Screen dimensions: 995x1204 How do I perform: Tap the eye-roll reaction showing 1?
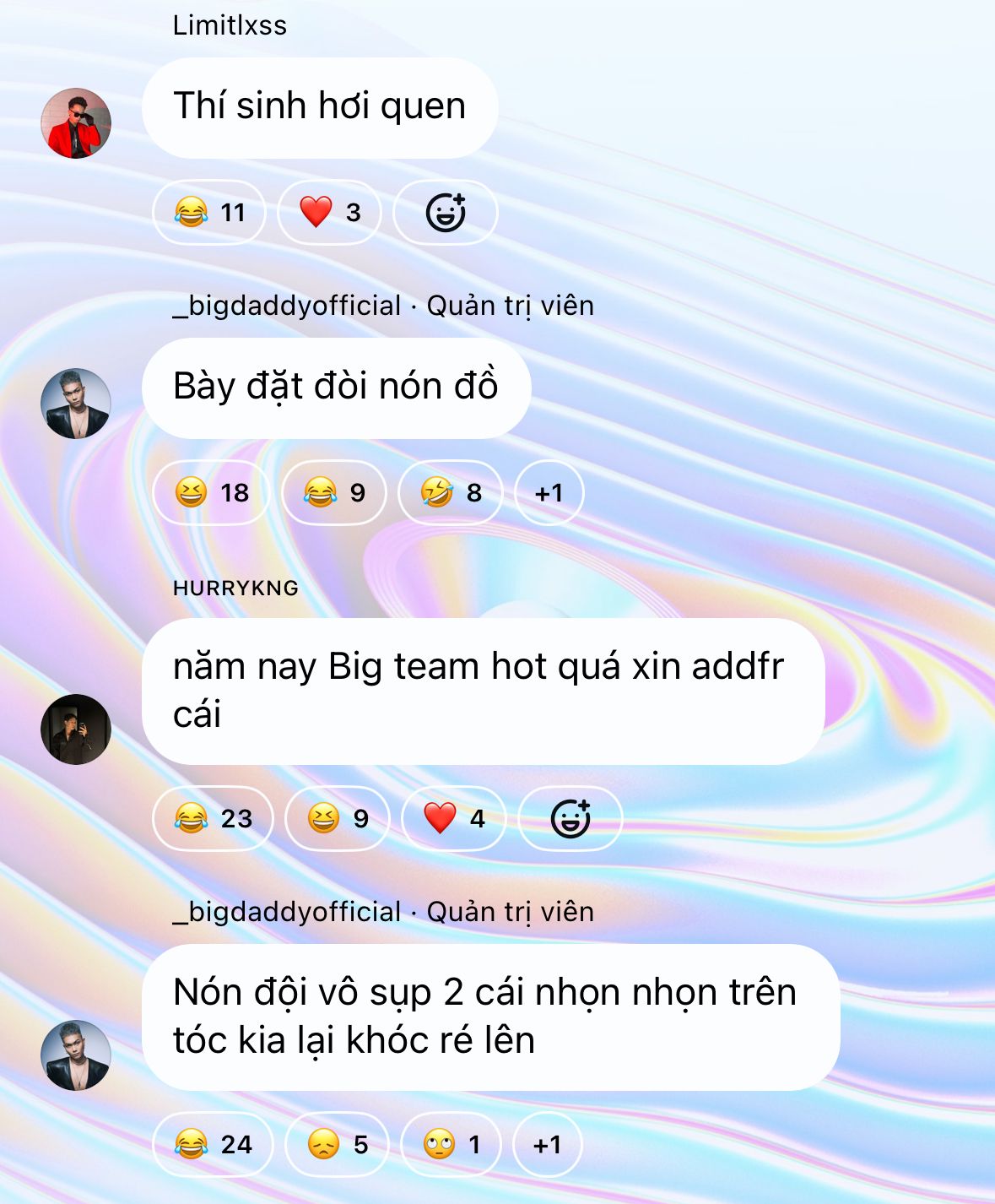[452, 1145]
